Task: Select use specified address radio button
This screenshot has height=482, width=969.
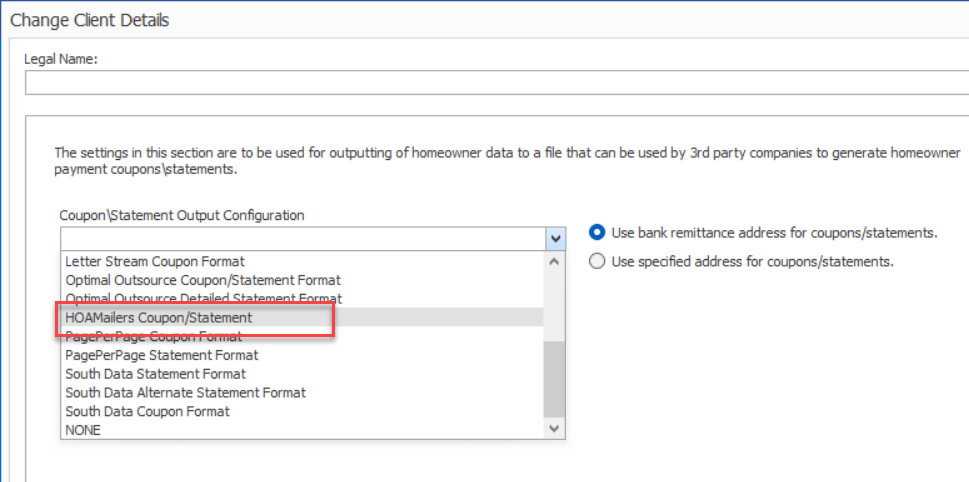Action: (597, 262)
